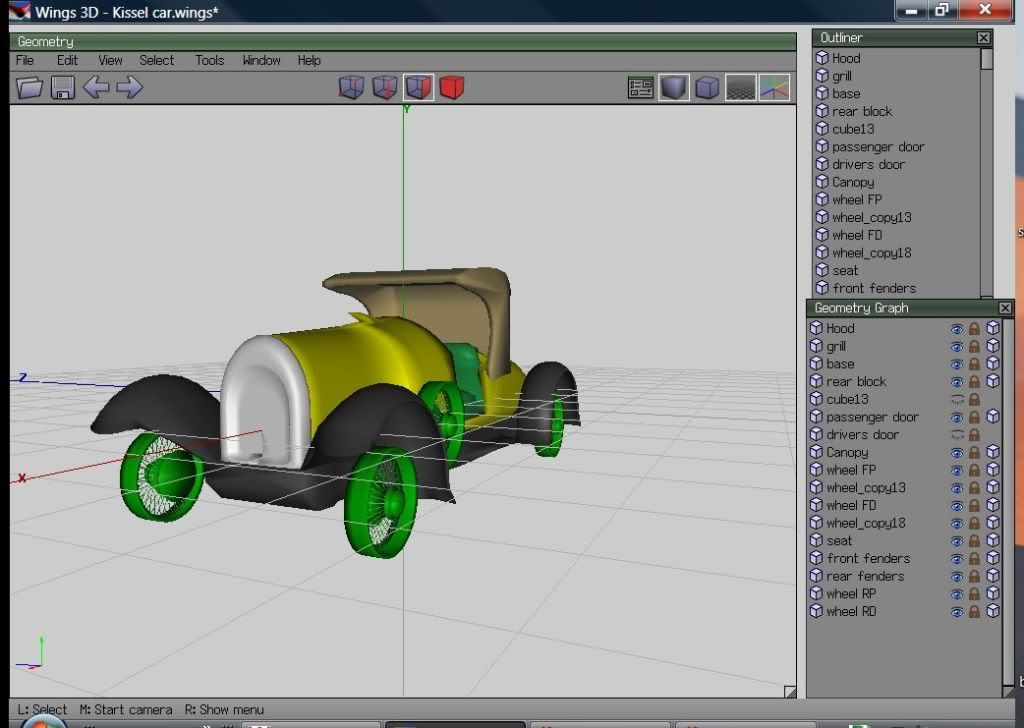1024x728 pixels.
Task: Toggle the ground plane grid icon
Action: pyautogui.click(x=740, y=88)
